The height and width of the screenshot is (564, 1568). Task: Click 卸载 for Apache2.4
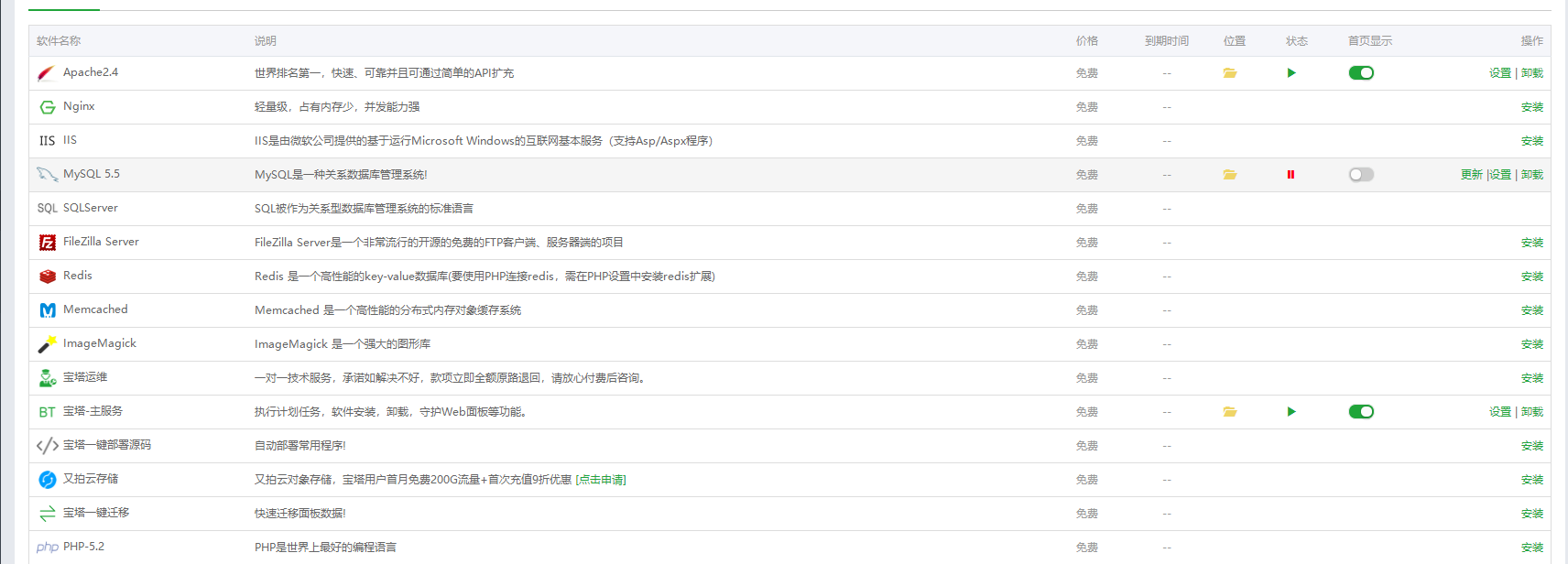[1532, 73]
